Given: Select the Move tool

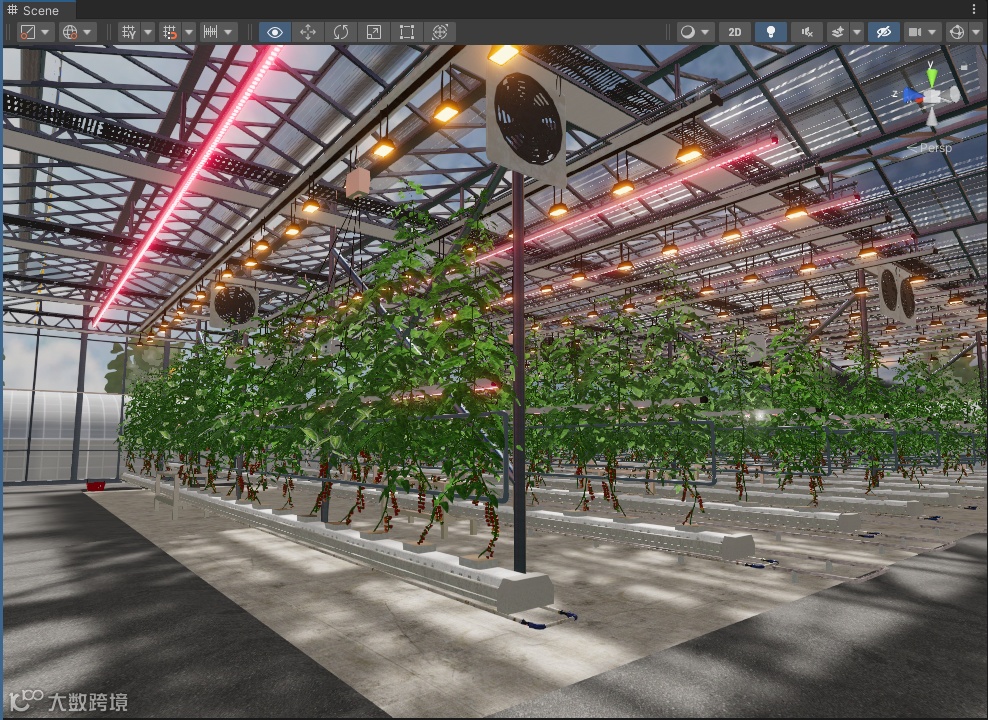Looking at the screenshot, I should (x=308, y=32).
